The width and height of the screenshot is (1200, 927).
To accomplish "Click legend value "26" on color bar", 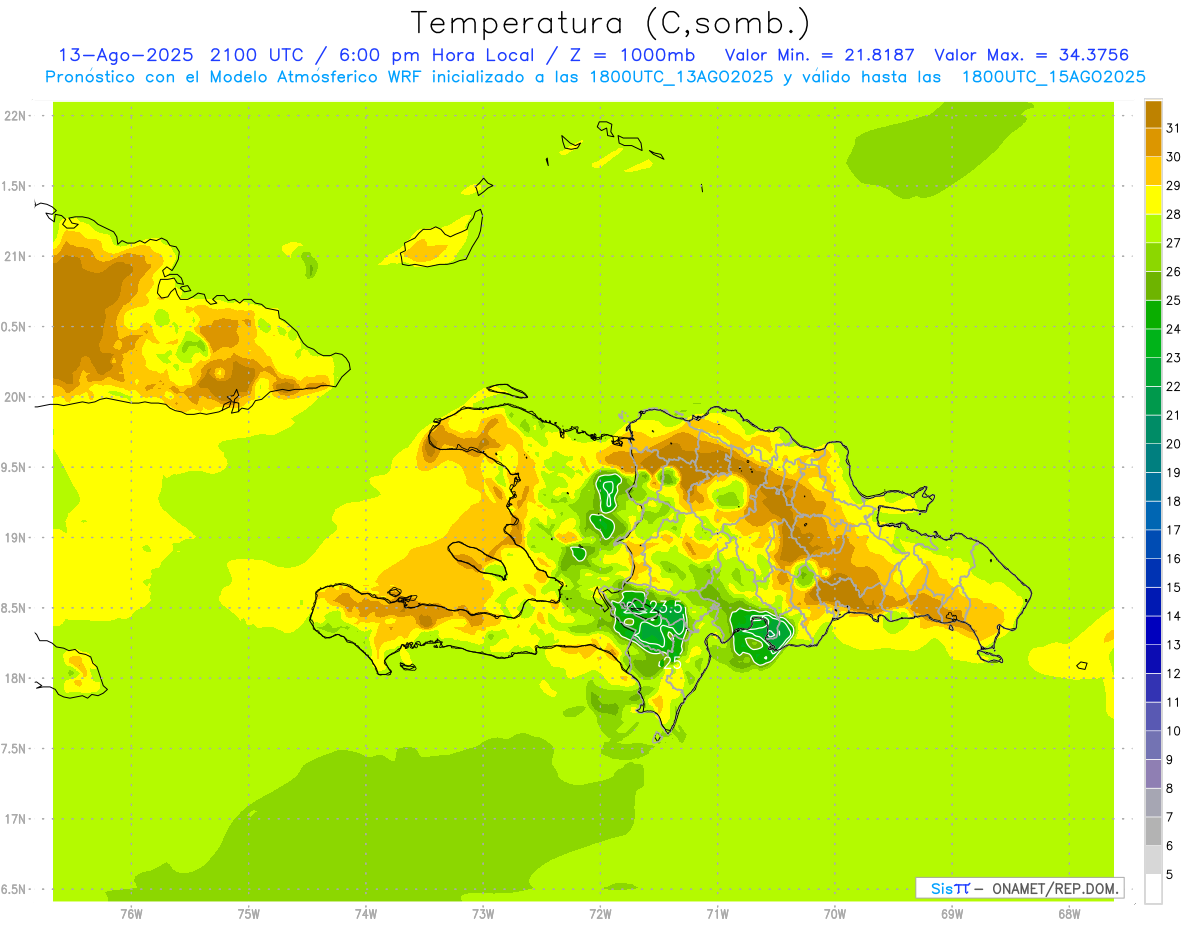I will tap(1174, 271).
